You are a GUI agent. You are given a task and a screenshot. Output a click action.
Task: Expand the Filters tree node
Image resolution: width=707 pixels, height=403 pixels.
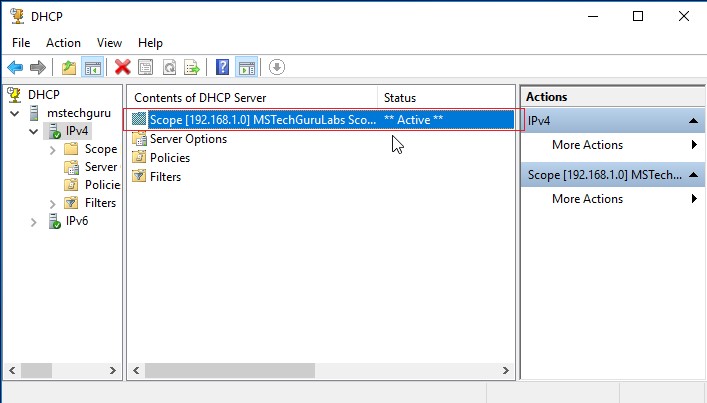(52, 204)
